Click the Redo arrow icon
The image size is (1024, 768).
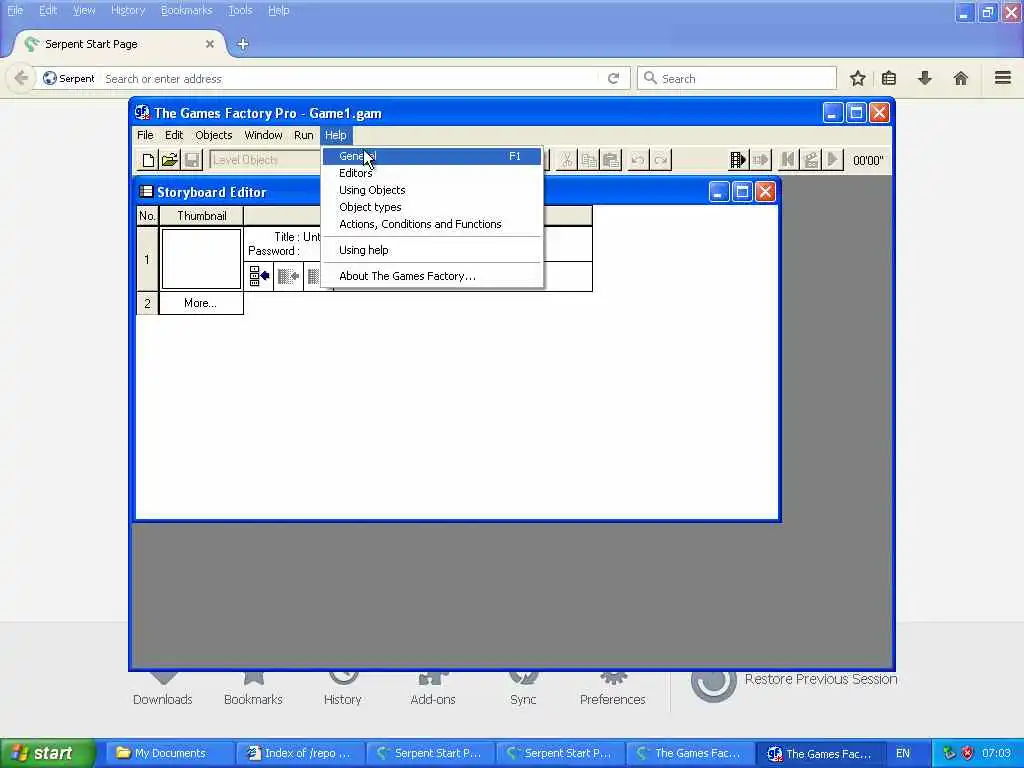pos(661,160)
